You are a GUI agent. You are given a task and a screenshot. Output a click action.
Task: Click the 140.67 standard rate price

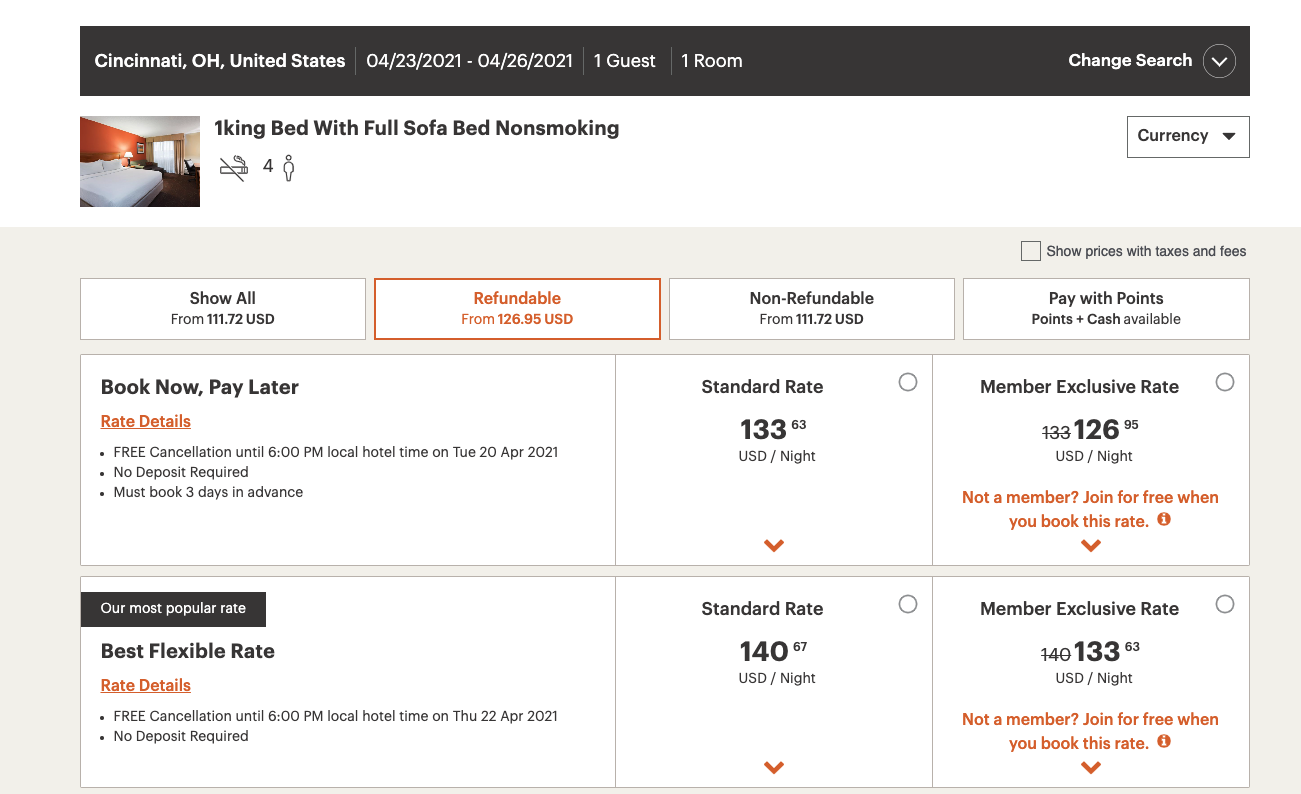773,651
